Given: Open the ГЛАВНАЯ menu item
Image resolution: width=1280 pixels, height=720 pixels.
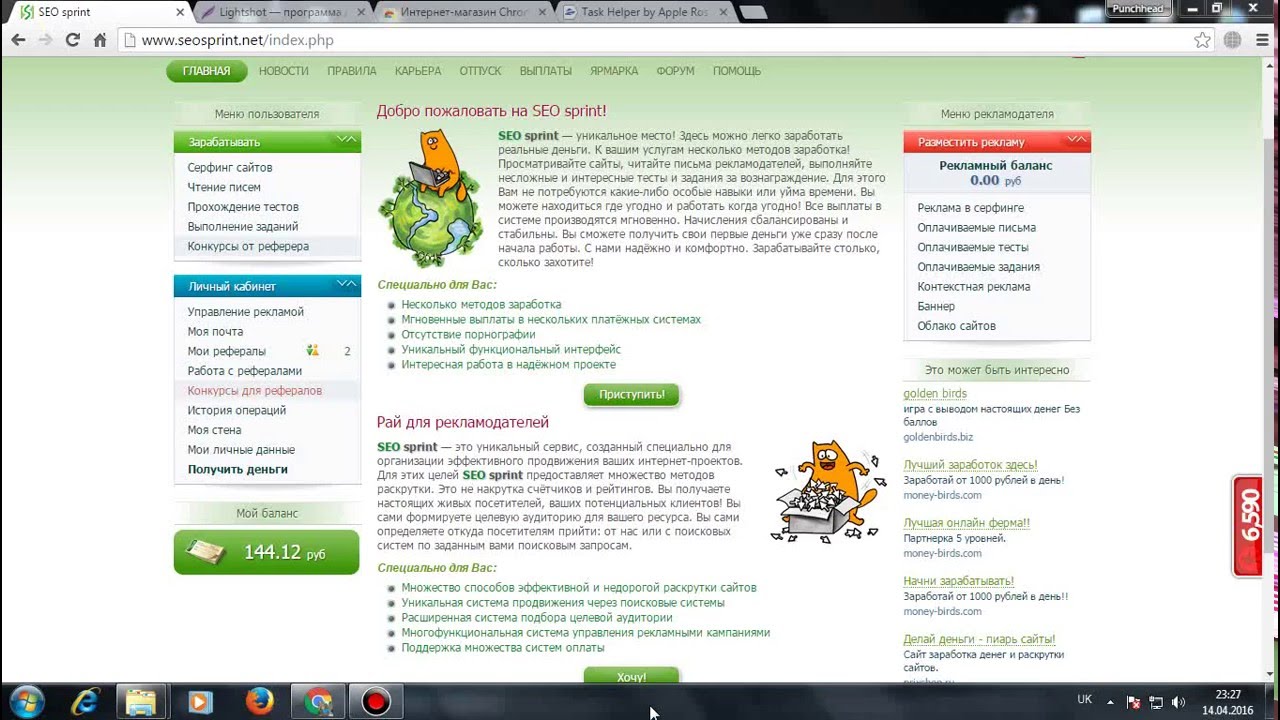Looking at the screenshot, I should 207,71.
